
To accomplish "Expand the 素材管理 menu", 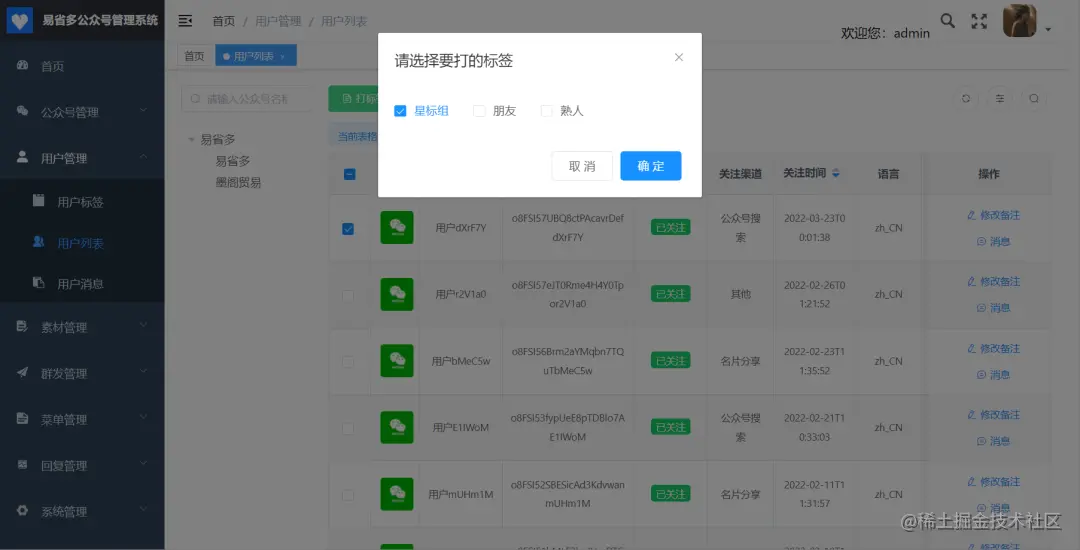I will click(82, 327).
